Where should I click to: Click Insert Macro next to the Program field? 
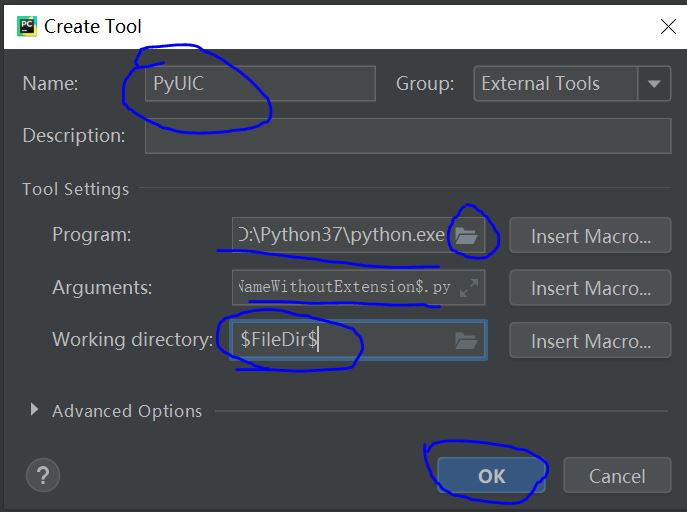tap(590, 237)
